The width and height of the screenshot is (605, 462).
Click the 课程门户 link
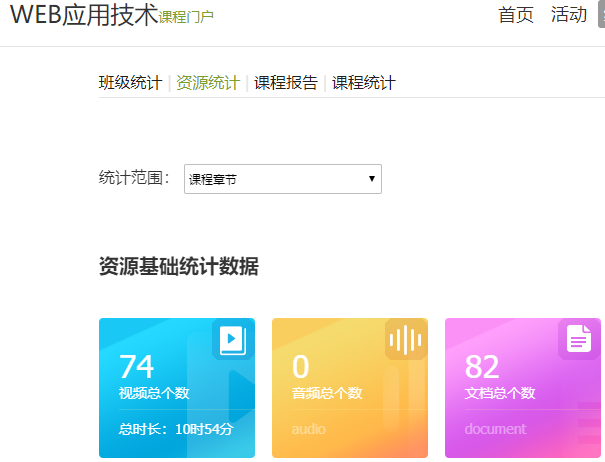tap(186, 17)
